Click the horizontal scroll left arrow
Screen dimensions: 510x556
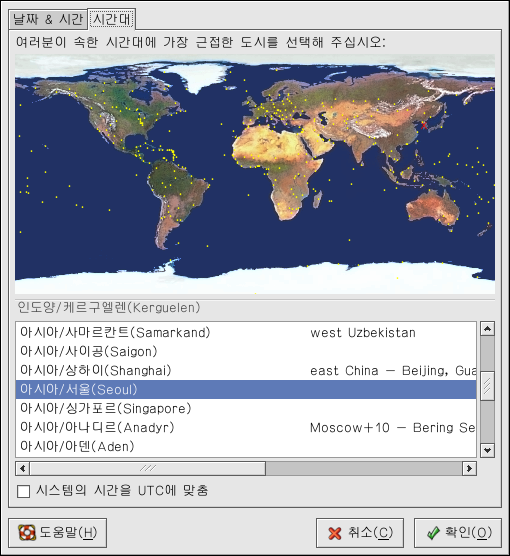pos(23,468)
